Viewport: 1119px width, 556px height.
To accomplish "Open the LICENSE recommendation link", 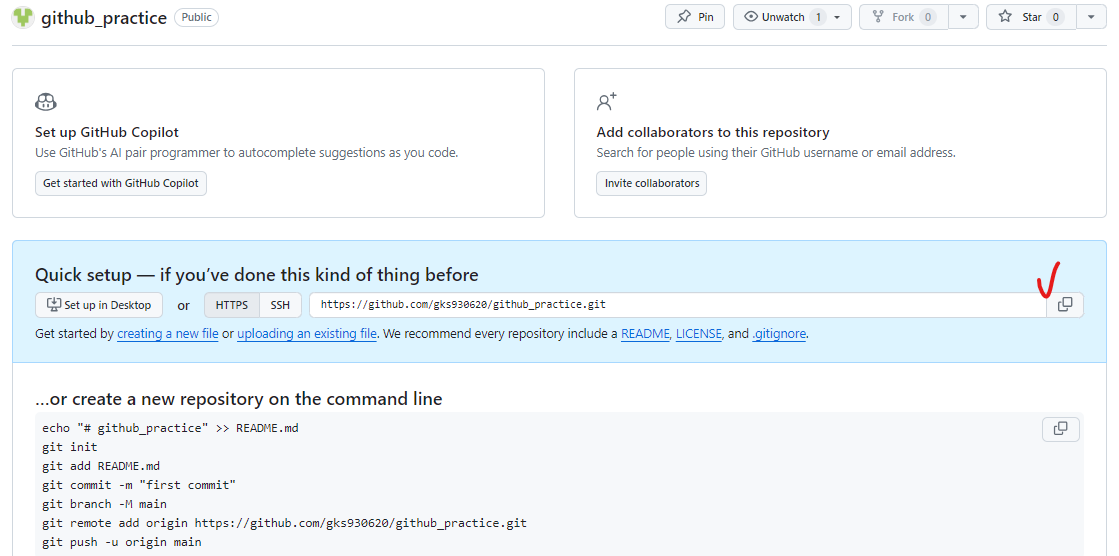I will [x=699, y=333].
